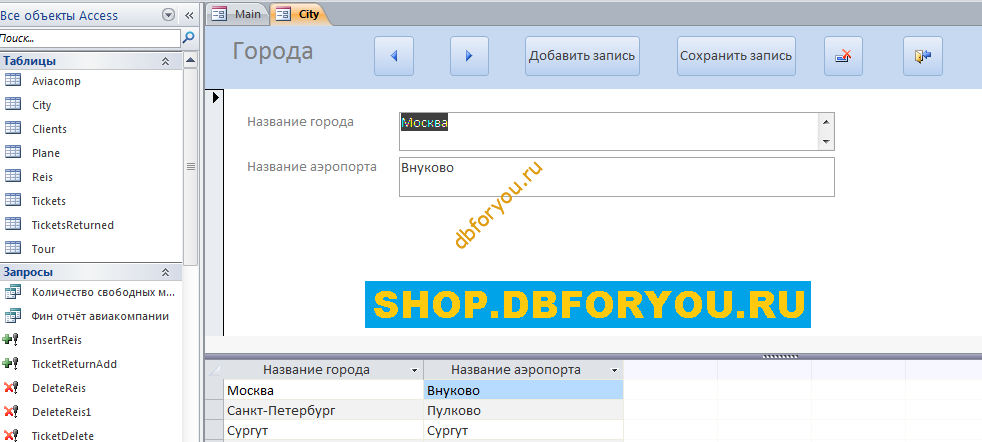Go to the next record with right arrow
Screen dimensions: 982x442
point(469,56)
